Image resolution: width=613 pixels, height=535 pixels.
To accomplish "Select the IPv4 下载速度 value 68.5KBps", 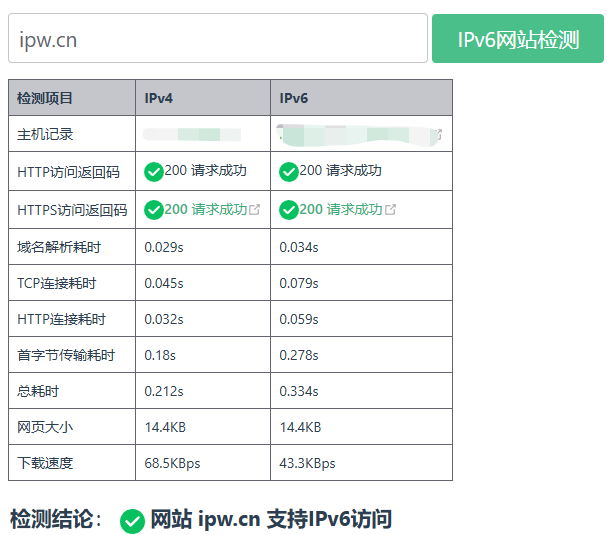I will 173,463.
